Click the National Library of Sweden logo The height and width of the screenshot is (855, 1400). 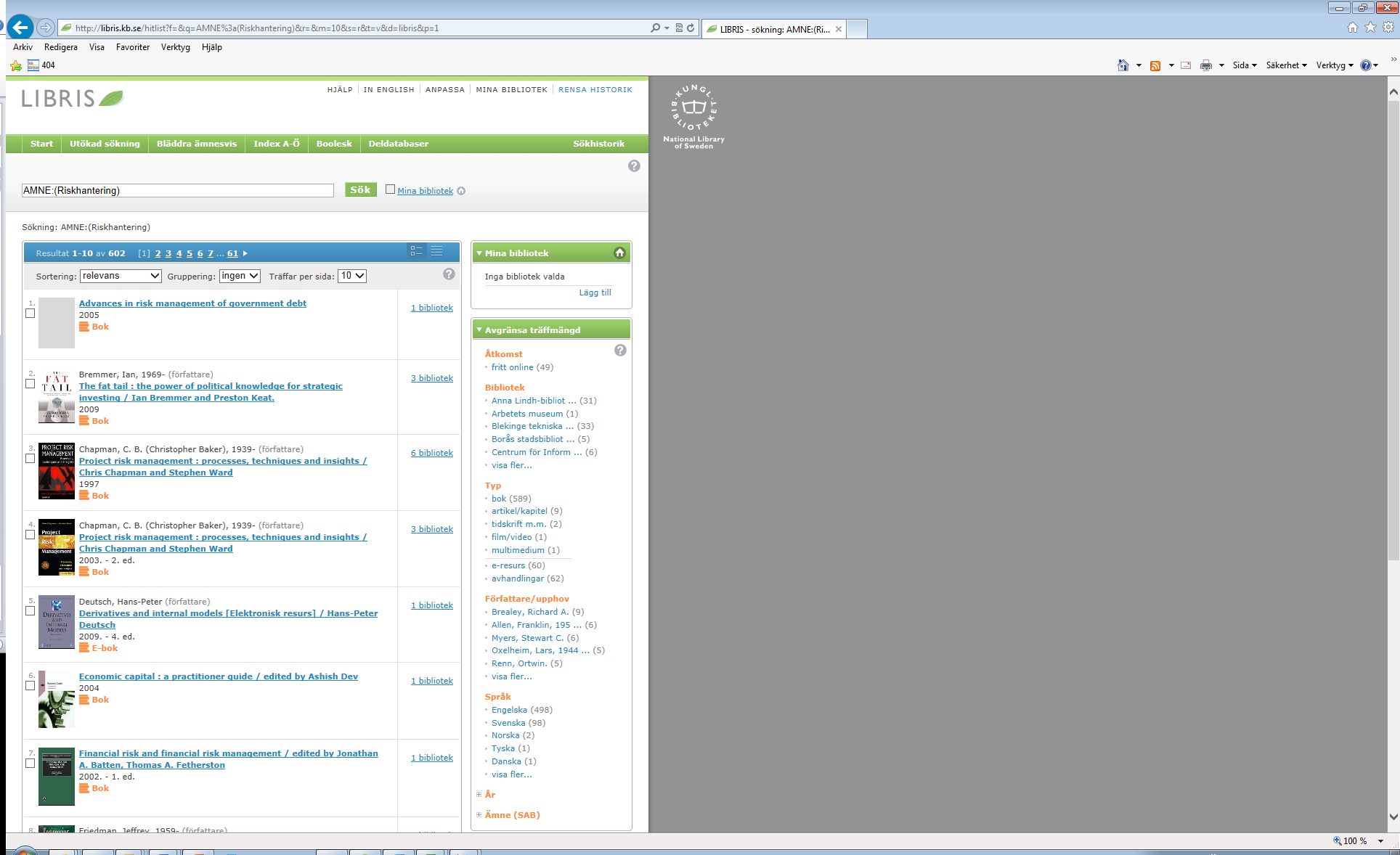(x=693, y=116)
